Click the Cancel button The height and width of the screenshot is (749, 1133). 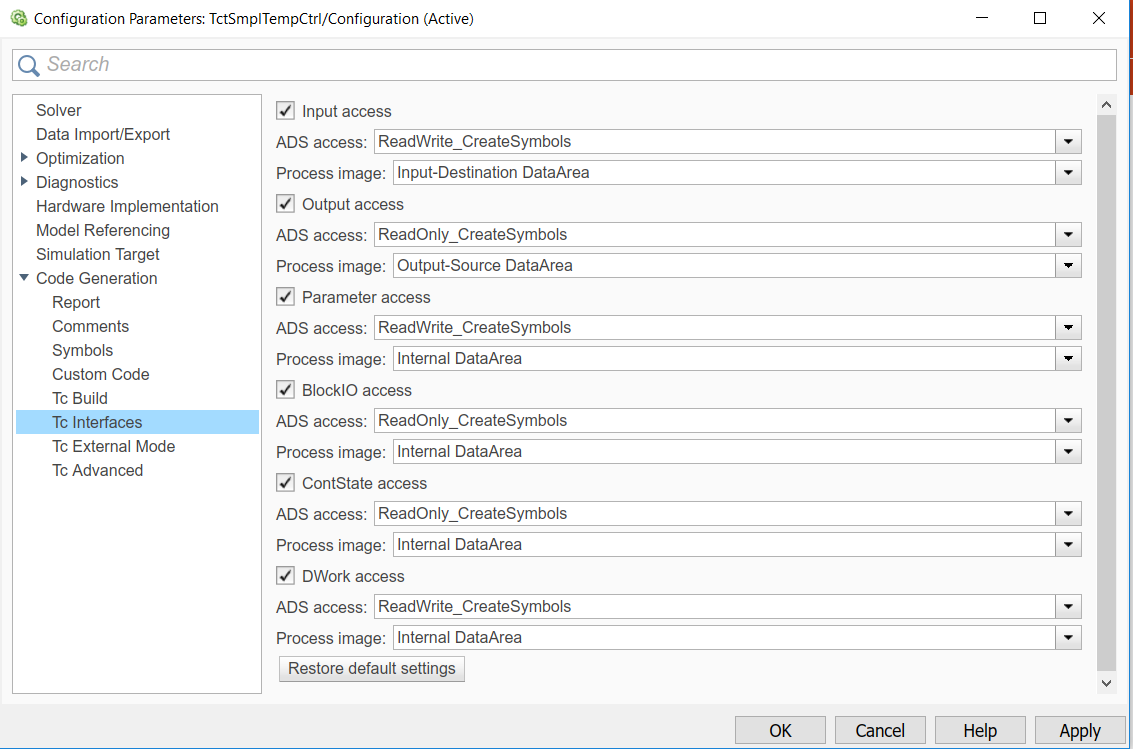(880, 731)
